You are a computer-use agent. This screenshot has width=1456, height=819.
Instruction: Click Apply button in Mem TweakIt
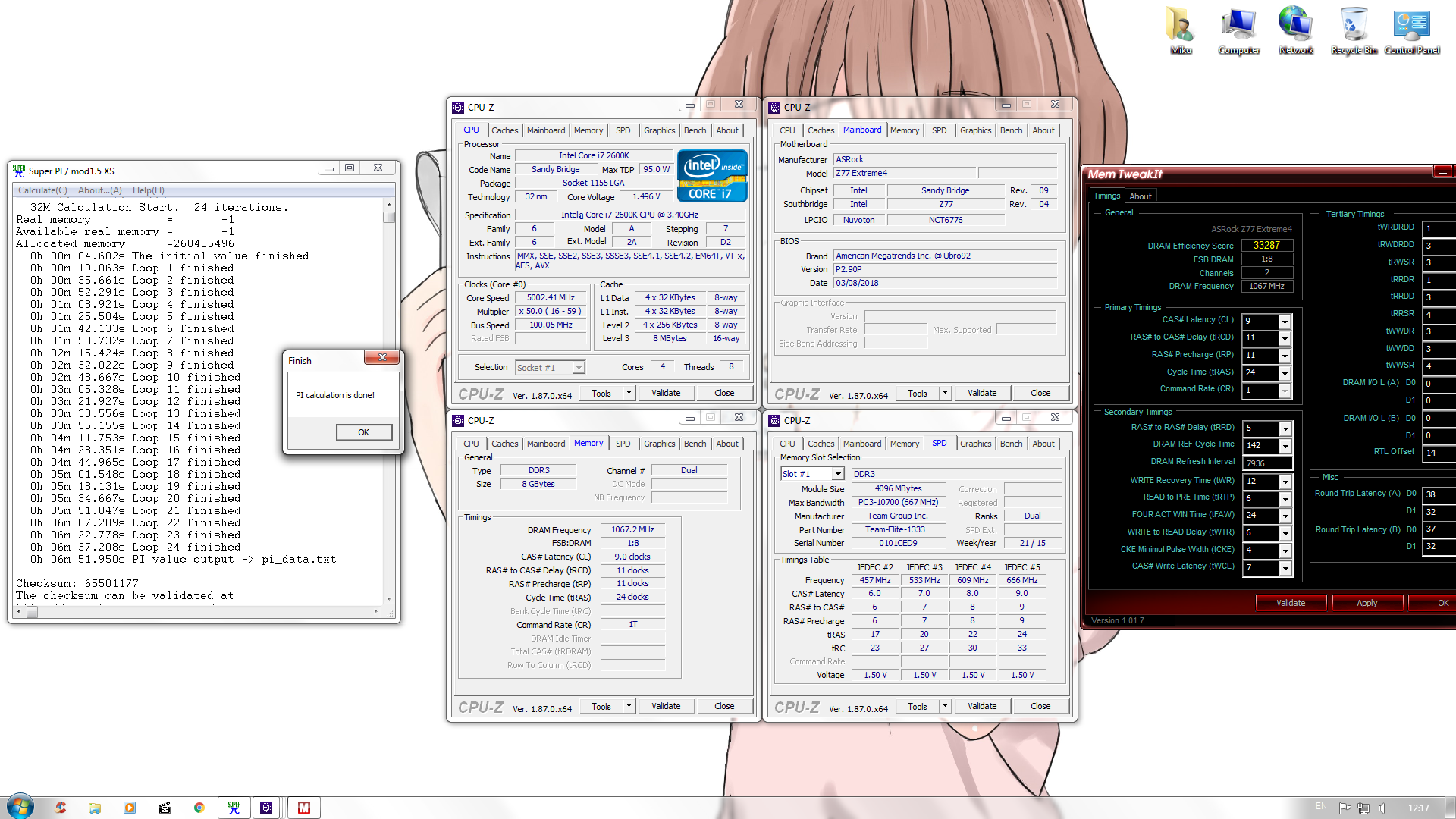(x=1367, y=603)
